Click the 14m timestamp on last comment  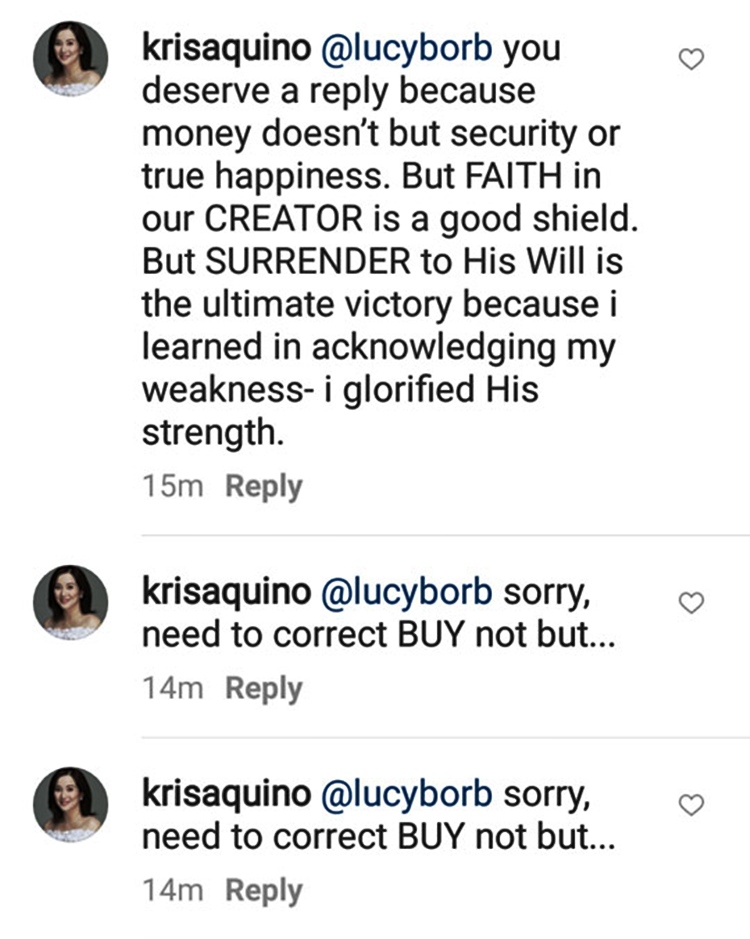173,891
